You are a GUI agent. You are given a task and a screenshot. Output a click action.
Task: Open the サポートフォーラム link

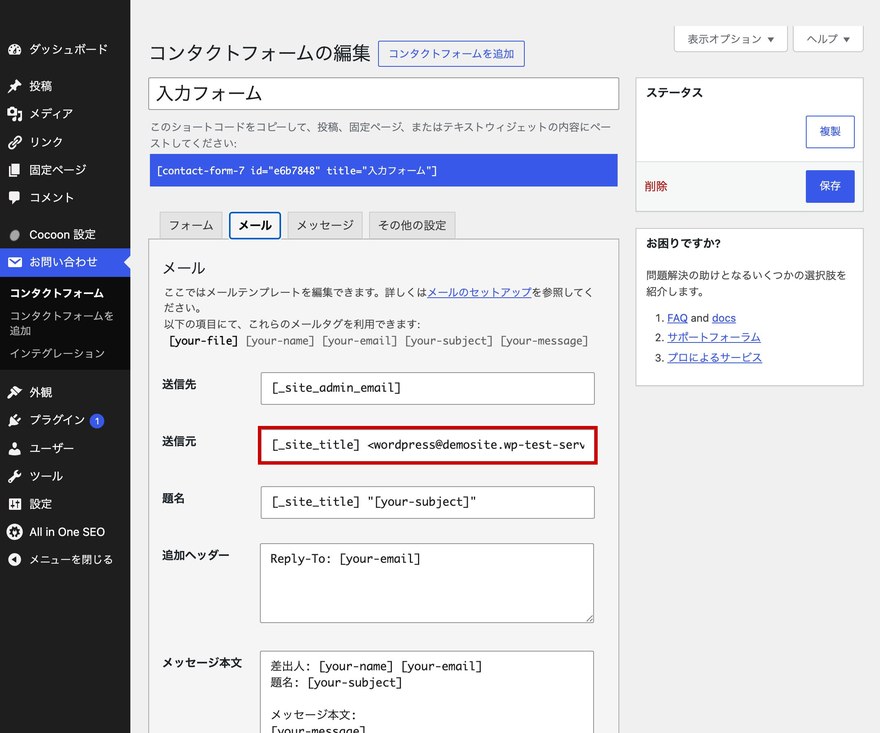pyautogui.click(x=714, y=337)
